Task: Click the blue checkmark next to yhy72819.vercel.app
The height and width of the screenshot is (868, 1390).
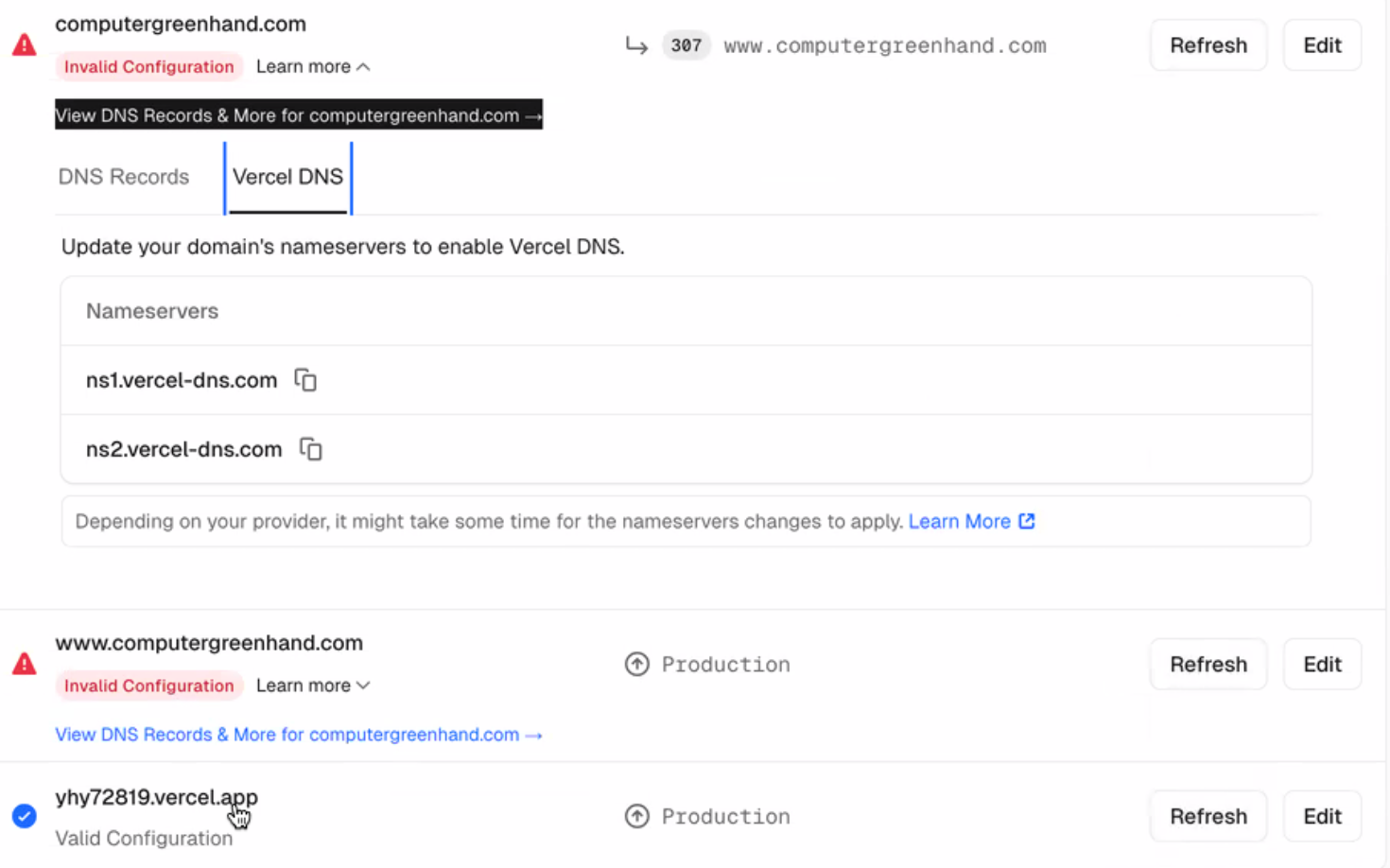Action: tap(25, 816)
